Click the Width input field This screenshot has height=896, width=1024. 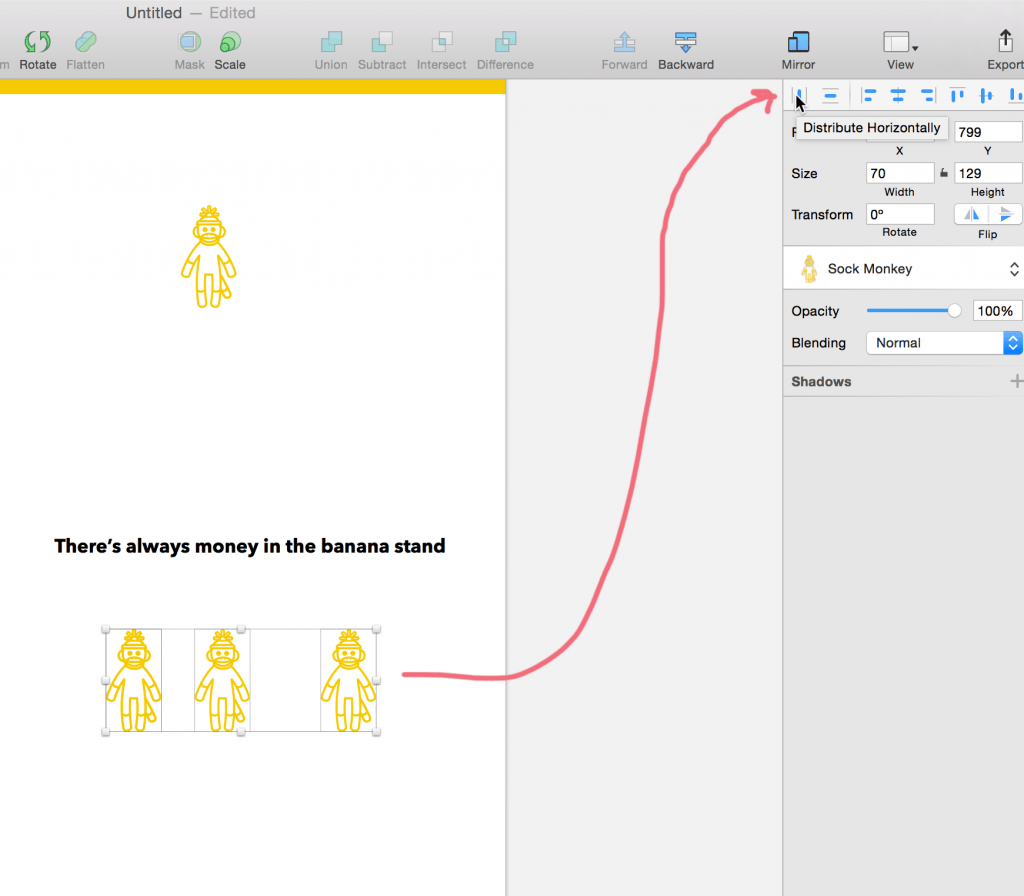[899, 173]
